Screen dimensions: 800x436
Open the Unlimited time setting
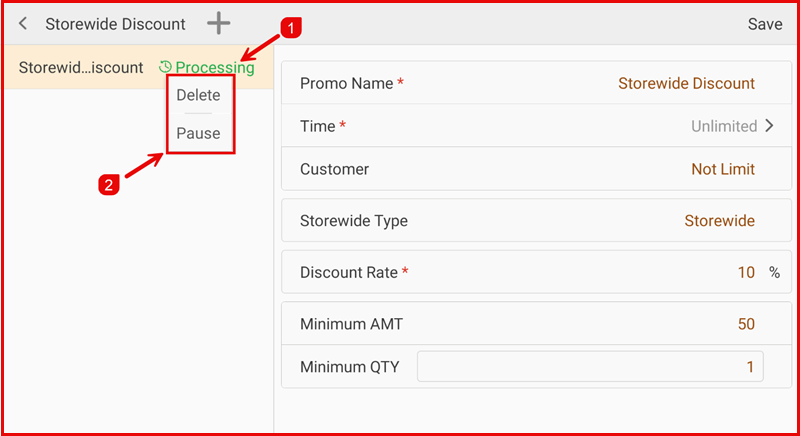(x=723, y=126)
